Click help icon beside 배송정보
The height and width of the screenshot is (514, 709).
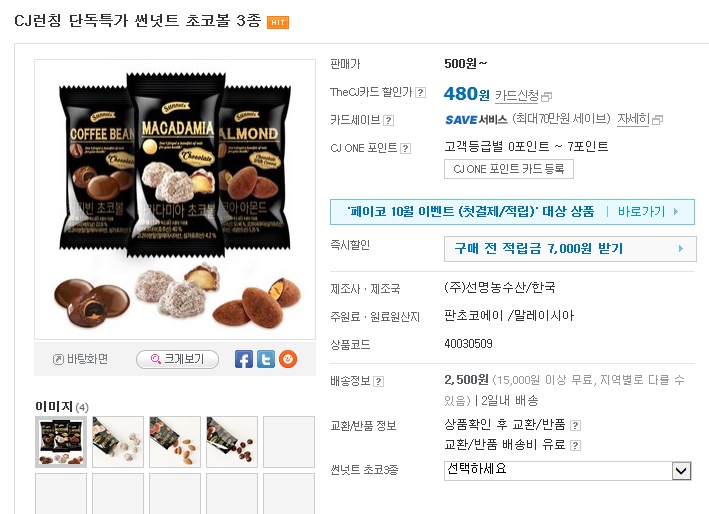pos(379,382)
